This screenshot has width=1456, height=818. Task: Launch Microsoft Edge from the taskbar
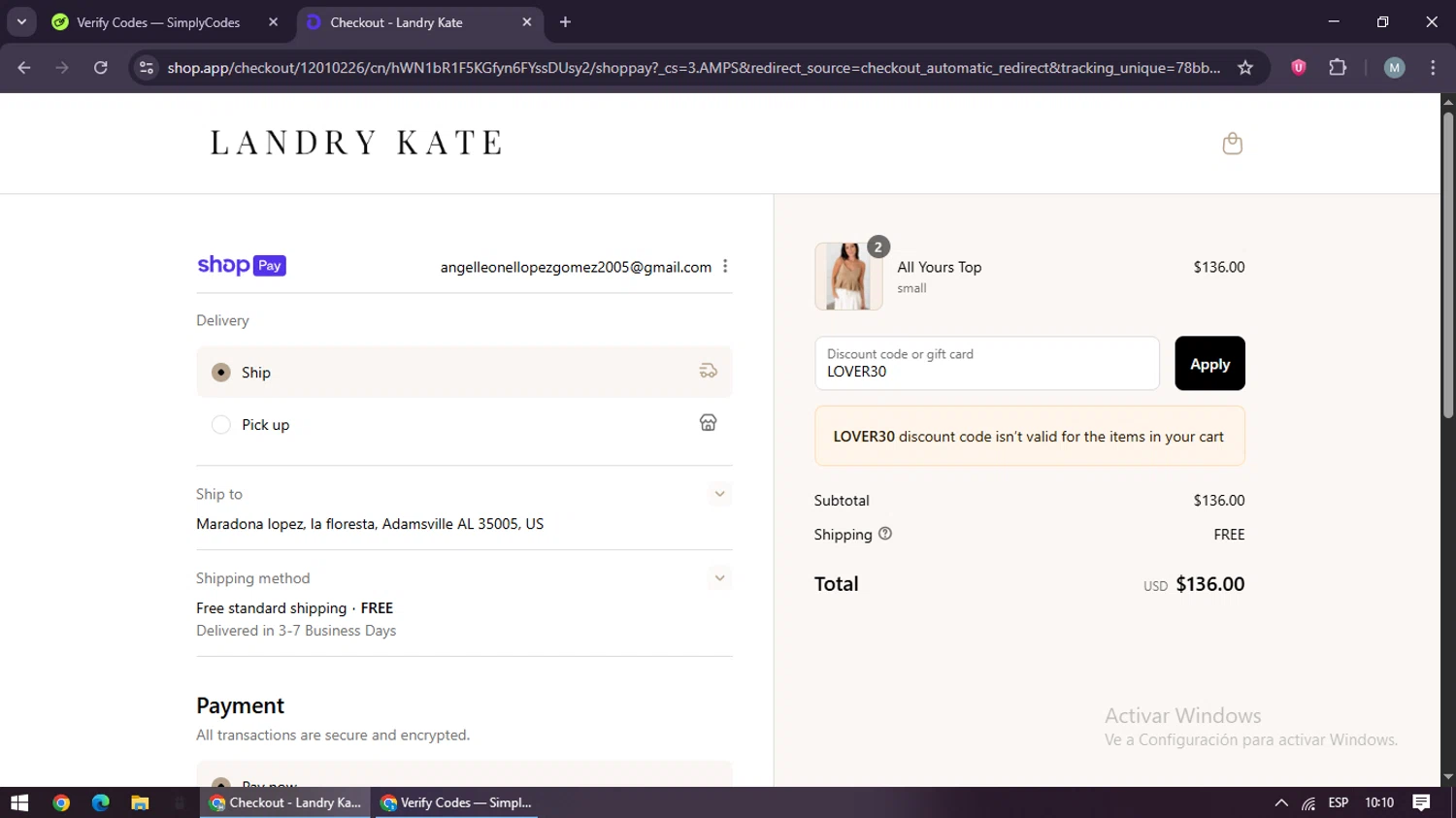(x=101, y=802)
